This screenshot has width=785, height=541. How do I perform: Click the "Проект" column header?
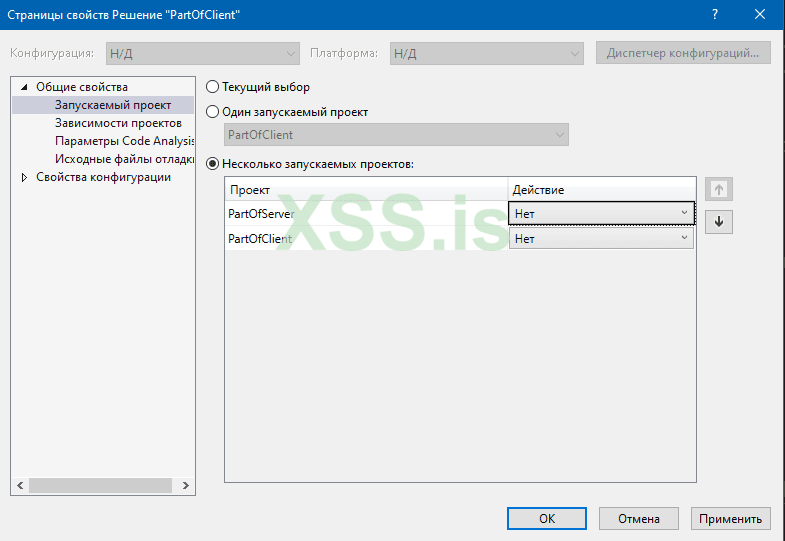366,190
